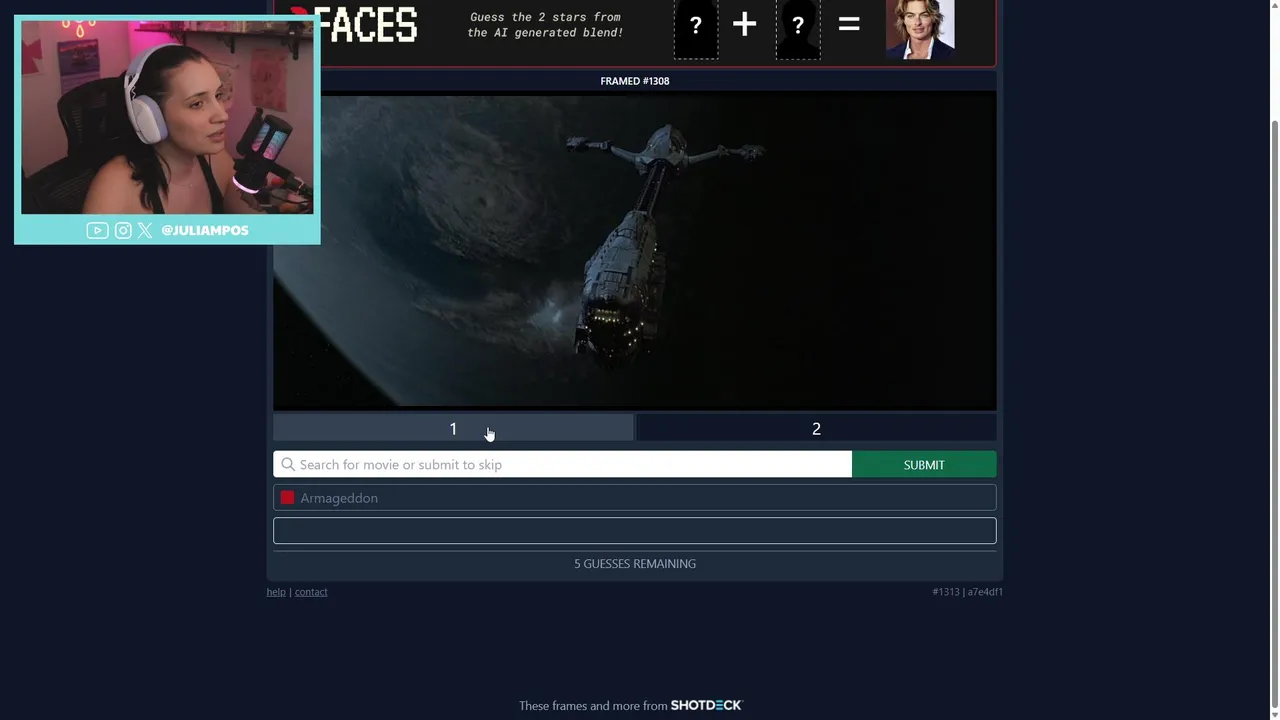Click the first mystery star placeholder
Viewport: 1280px width, 720px height.
pos(695,28)
